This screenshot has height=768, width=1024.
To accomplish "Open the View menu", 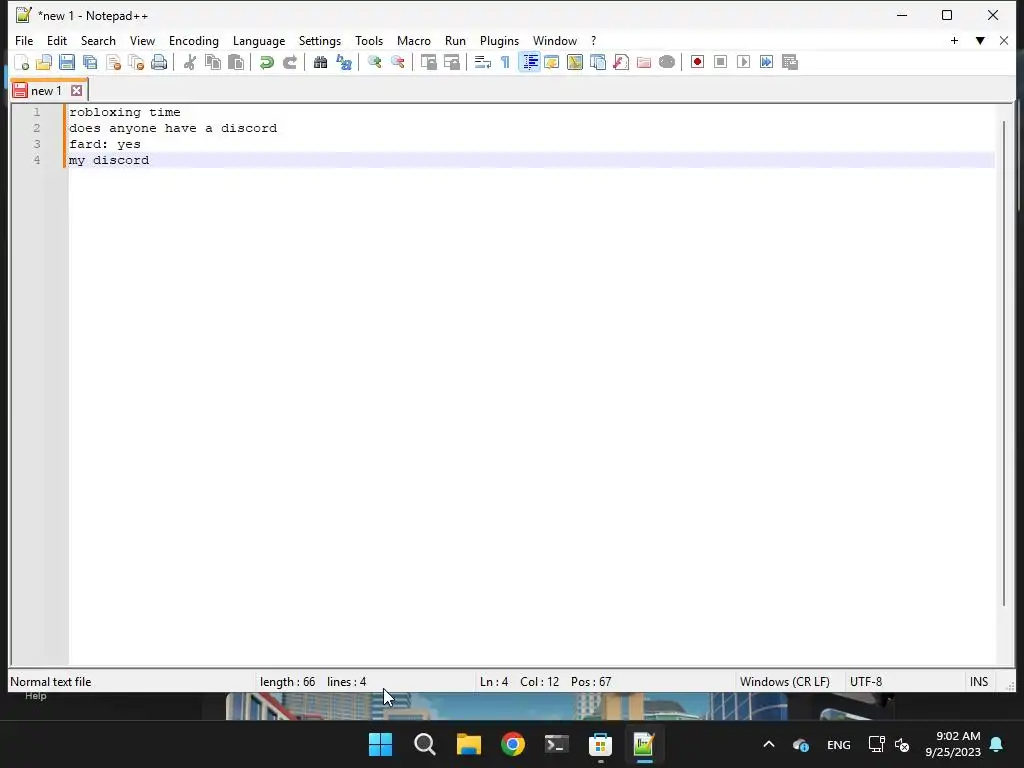I will pyautogui.click(x=142, y=40).
